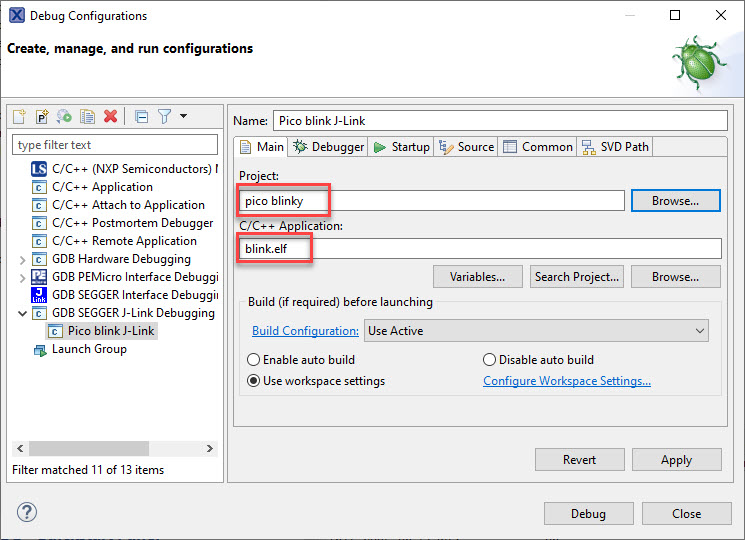Select Disable auto build radio button
Viewport: 745px width, 540px height.
click(489, 360)
